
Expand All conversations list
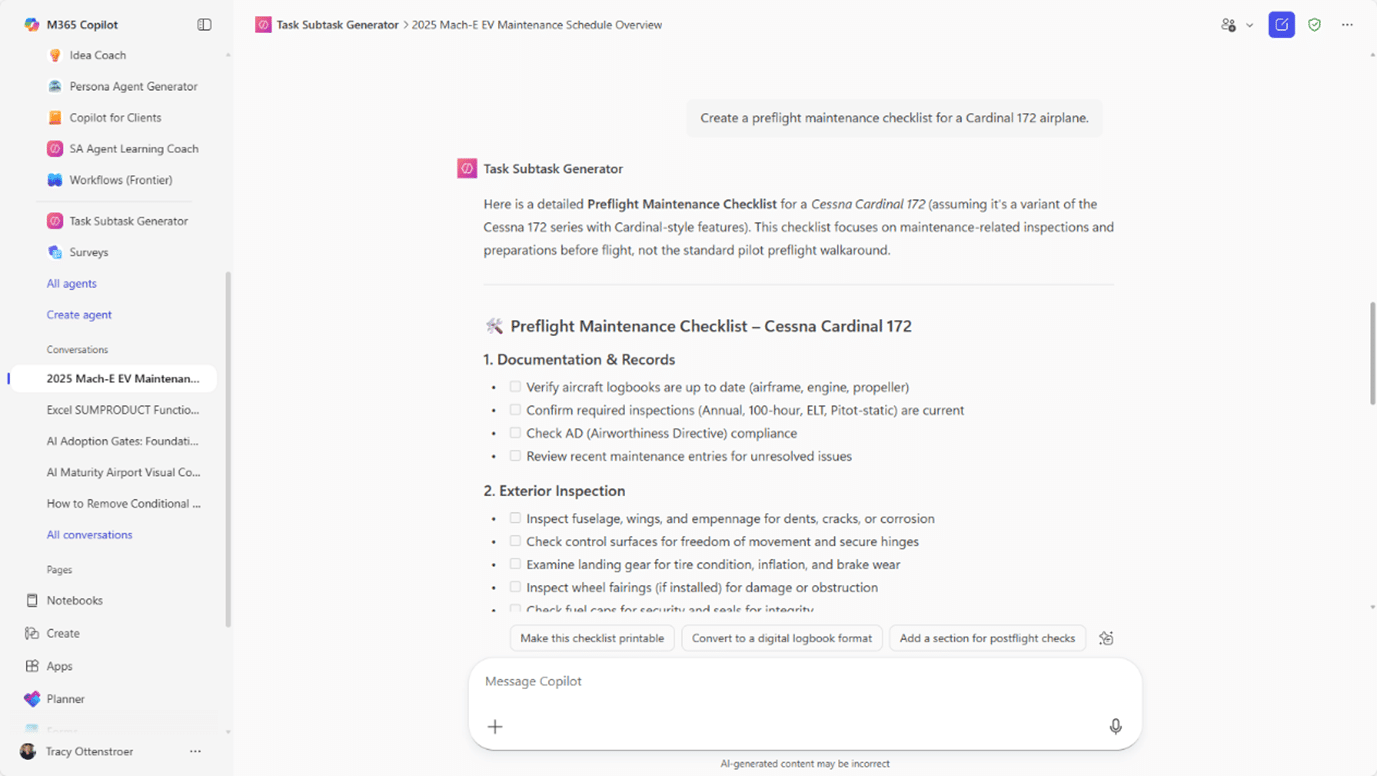tap(89, 535)
